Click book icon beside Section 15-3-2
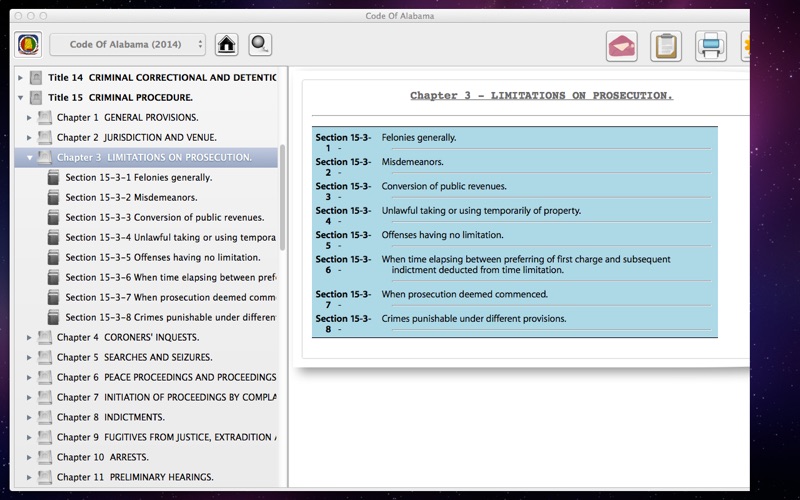 click(x=53, y=197)
